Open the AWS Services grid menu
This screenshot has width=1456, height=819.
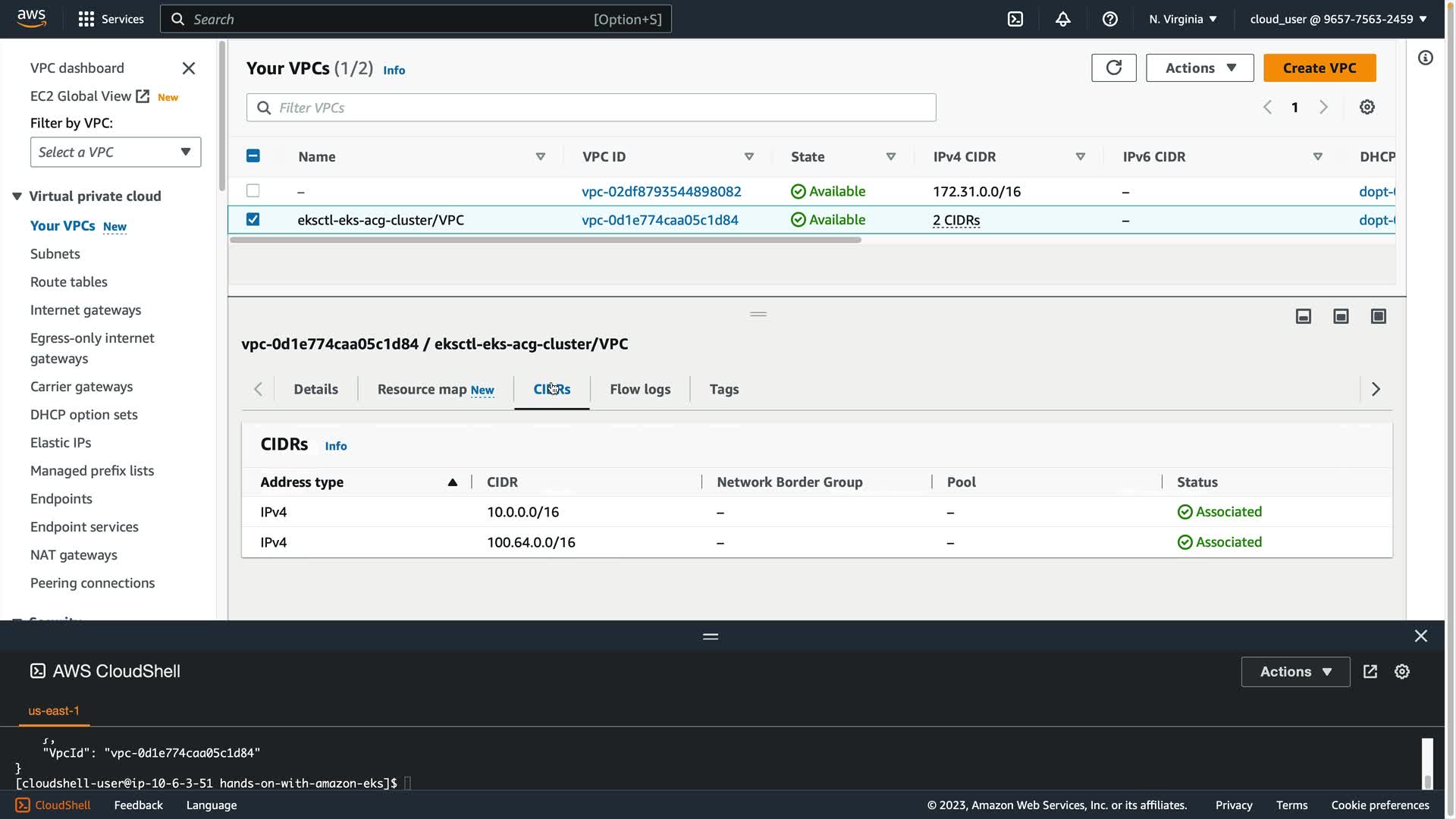86,19
